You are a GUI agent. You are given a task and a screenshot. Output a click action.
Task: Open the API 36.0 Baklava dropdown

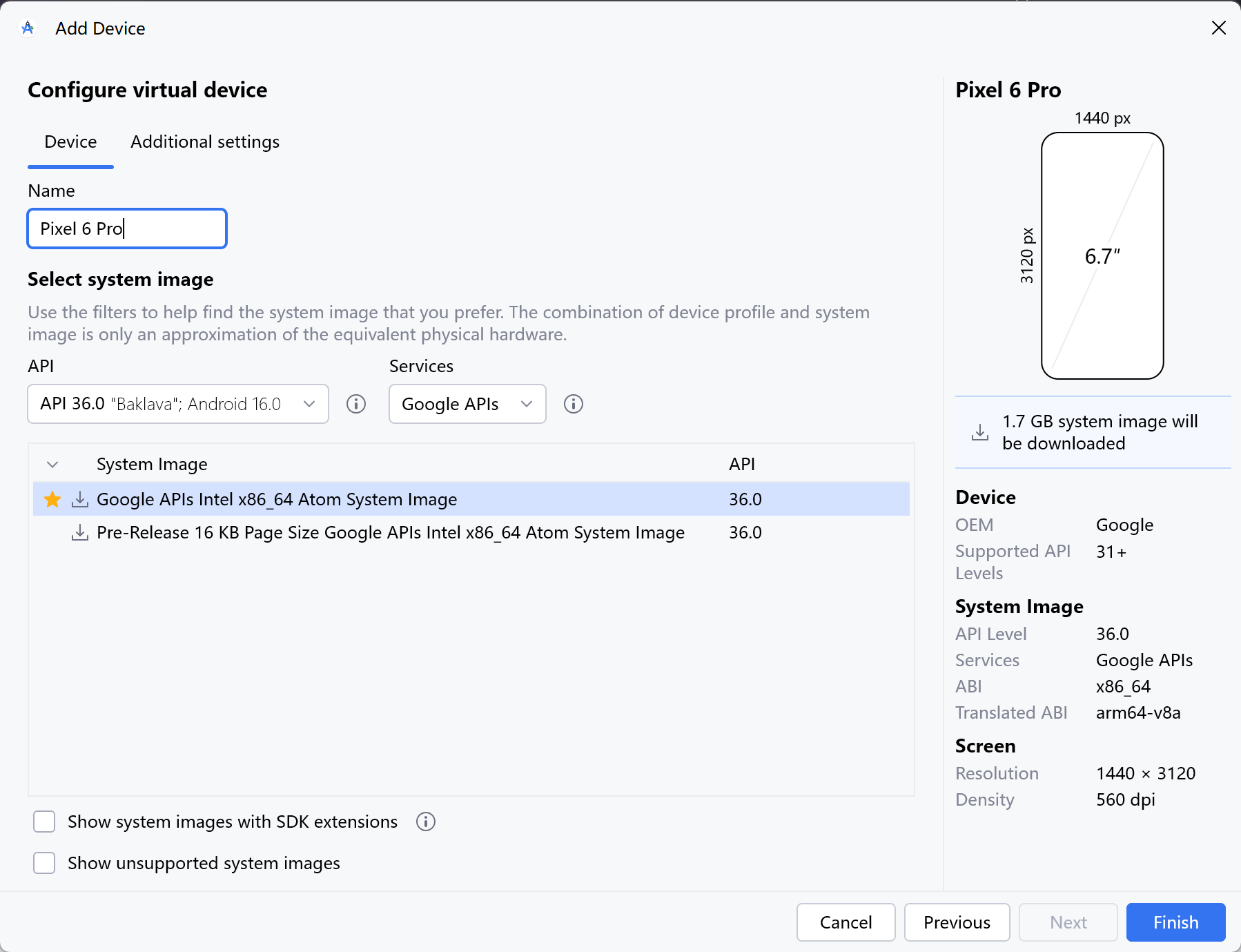[x=177, y=404]
